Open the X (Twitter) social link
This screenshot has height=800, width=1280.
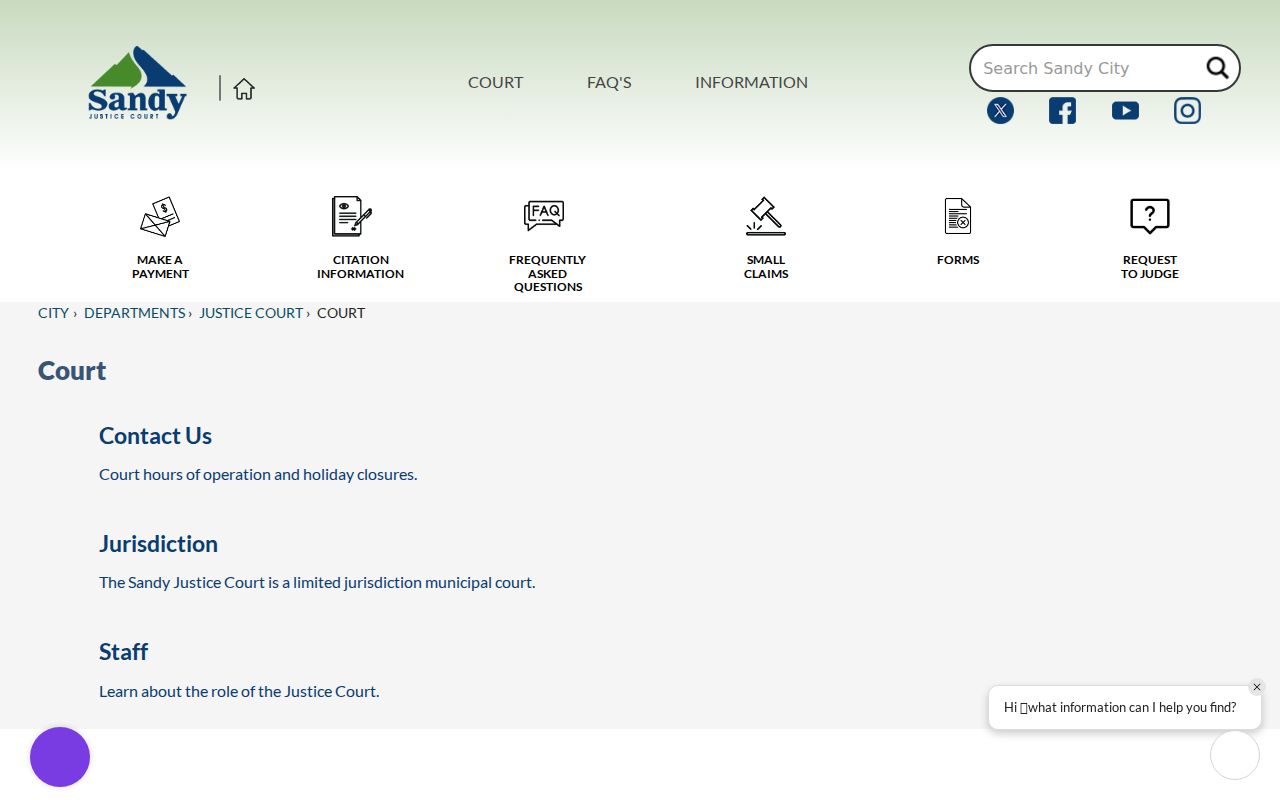[1000, 111]
